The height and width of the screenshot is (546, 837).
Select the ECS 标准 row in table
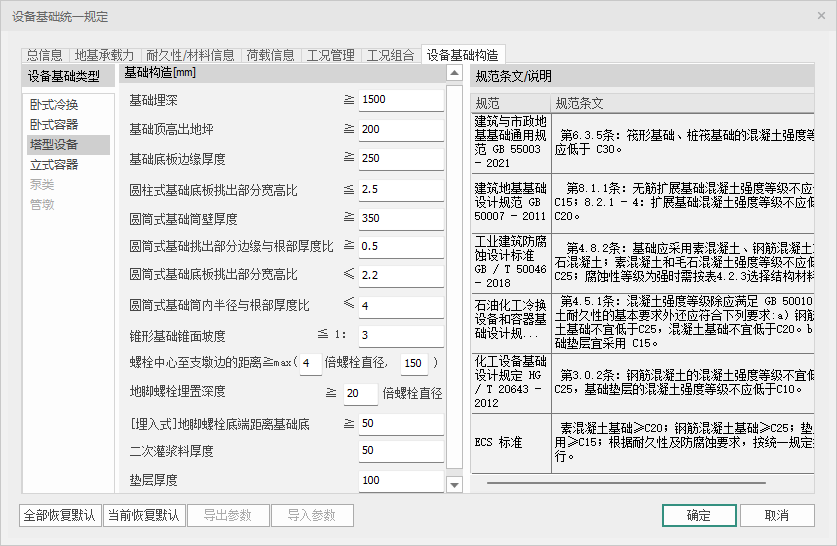[510, 442]
